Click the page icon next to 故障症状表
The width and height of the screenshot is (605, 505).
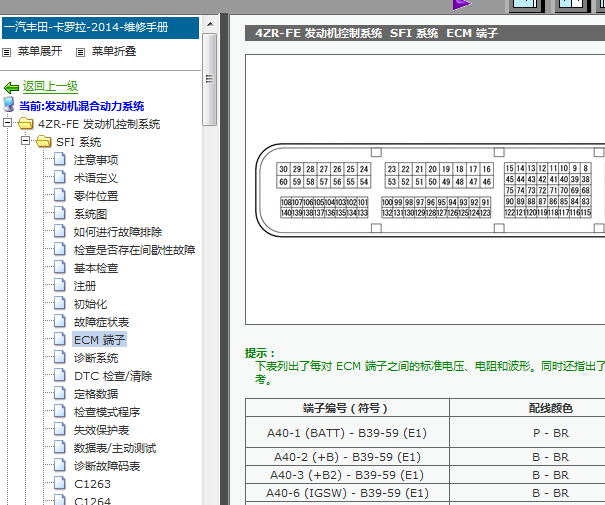click(x=60, y=321)
